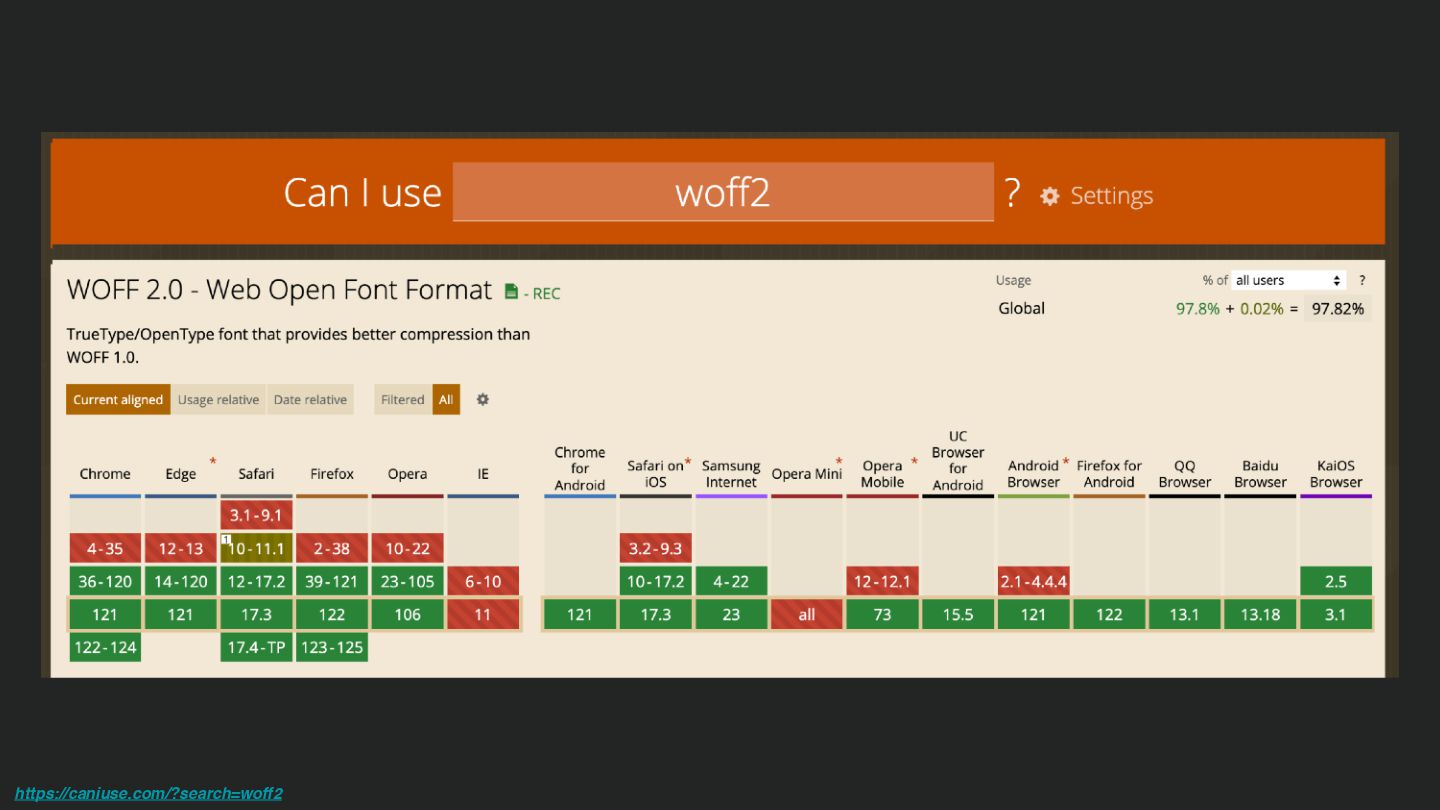This screenshot has height=810, width=1440.
Task: Toggle the All browsers option
Action: point(446,399)
